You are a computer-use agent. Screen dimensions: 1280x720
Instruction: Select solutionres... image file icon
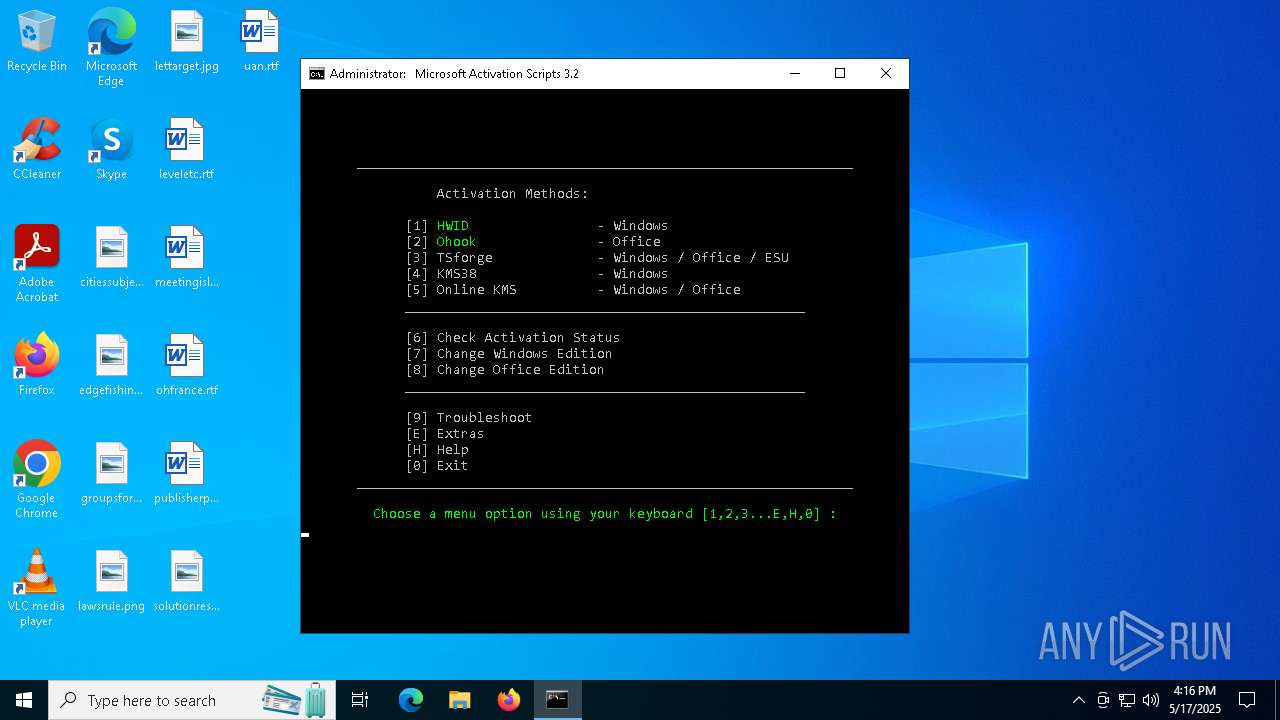tap(186, 582)
